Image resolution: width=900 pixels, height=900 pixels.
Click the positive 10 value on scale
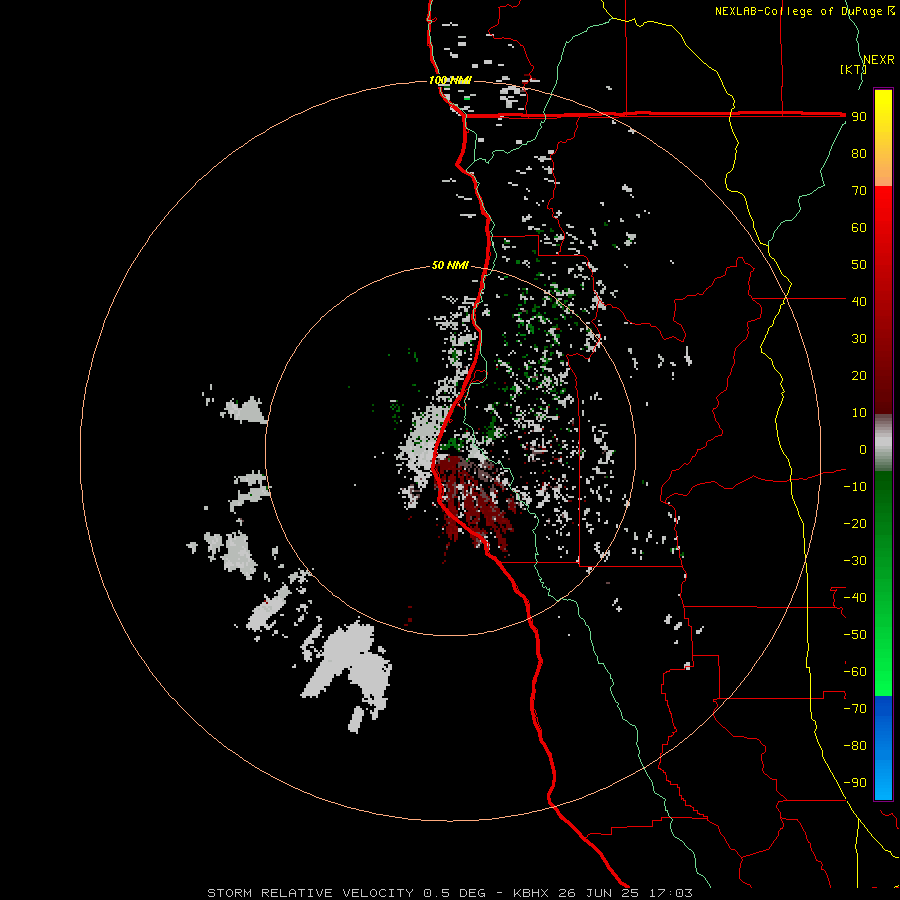859,413
